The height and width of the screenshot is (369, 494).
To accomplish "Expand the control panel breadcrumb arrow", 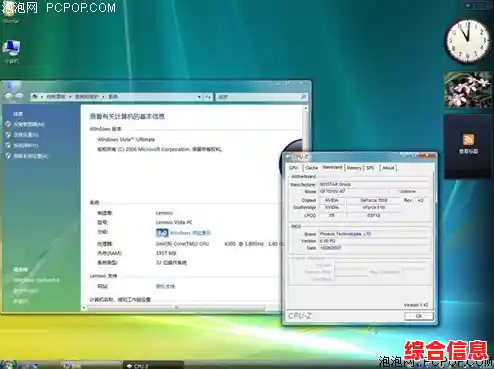I will [x=70, y=97].
